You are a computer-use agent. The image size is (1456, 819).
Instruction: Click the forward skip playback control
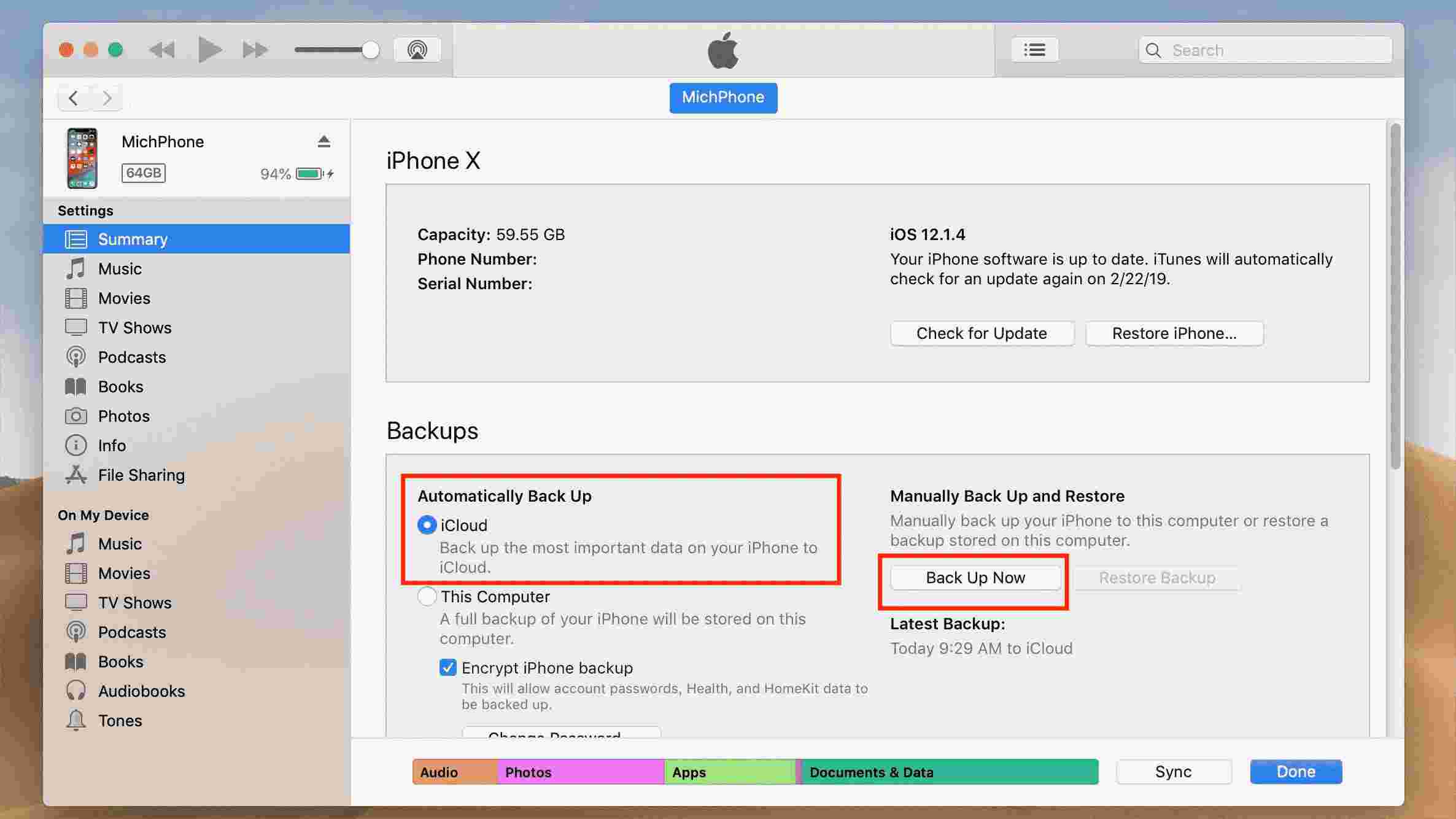[x=256, y=49]
